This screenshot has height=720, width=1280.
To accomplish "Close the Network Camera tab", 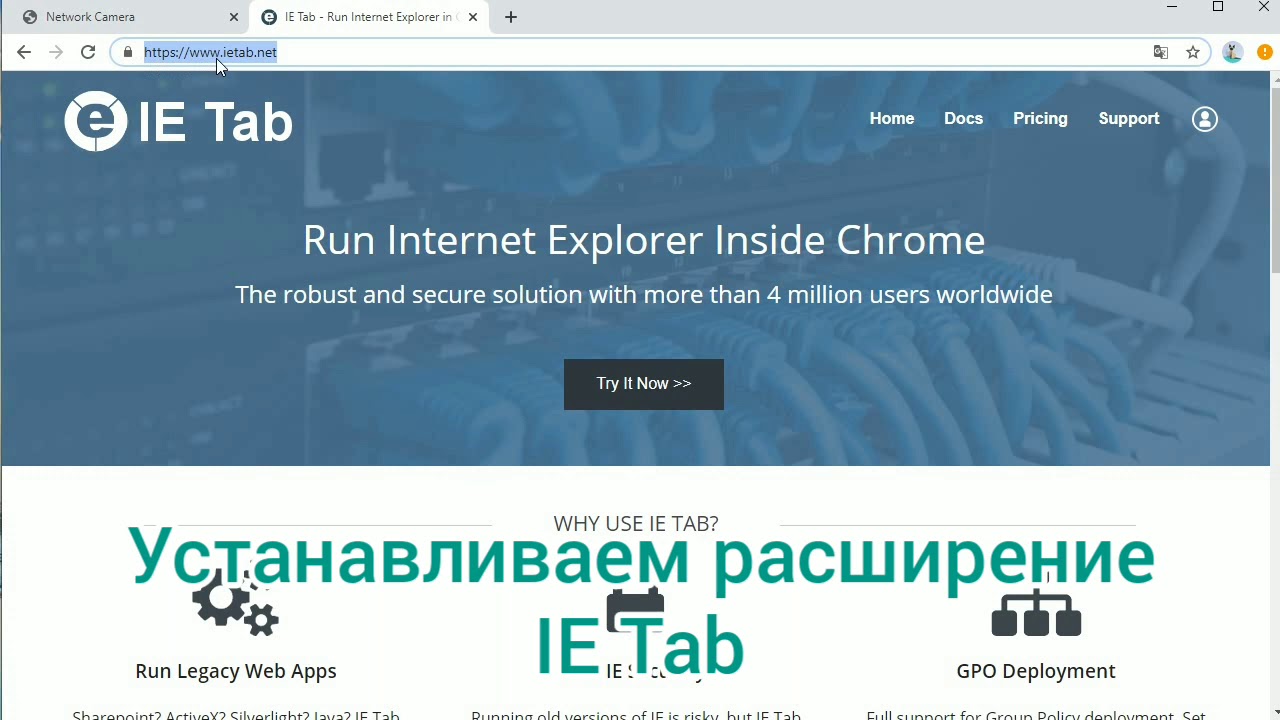I will click(x=234, y=17).
